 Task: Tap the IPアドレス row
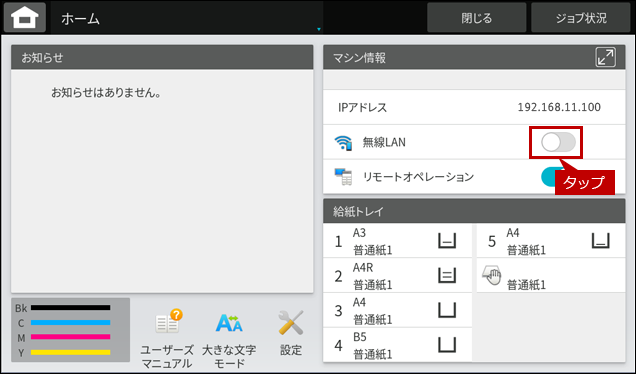(x=474, y=107)
